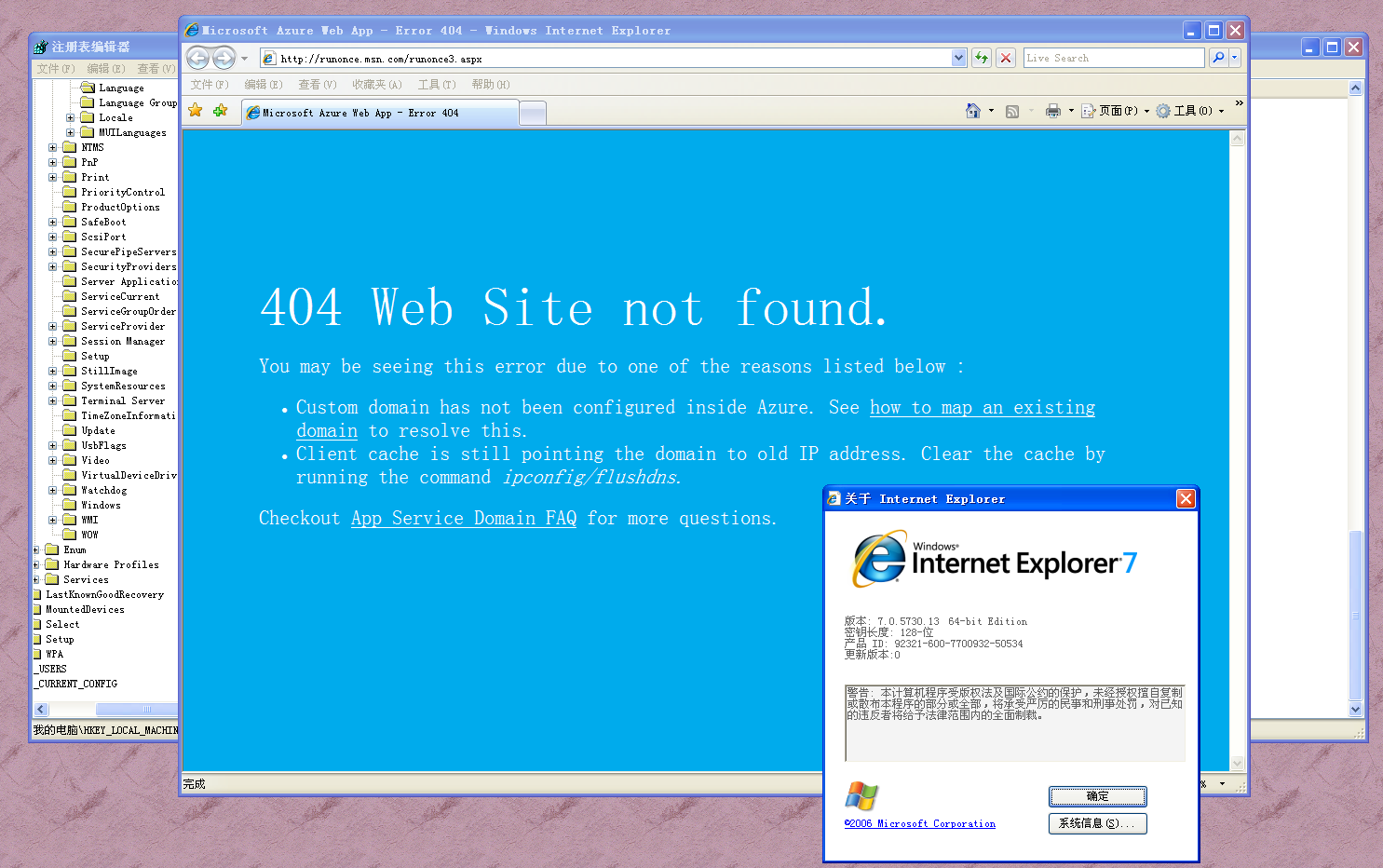Click the Tools gear icon in the command bar
Screen dimensions: 1383x868
click(x=1163, y=111)
